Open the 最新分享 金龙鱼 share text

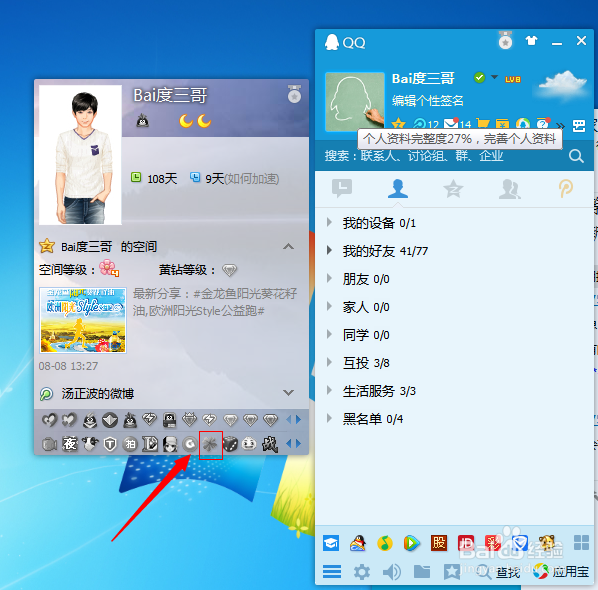click(215, 302)
